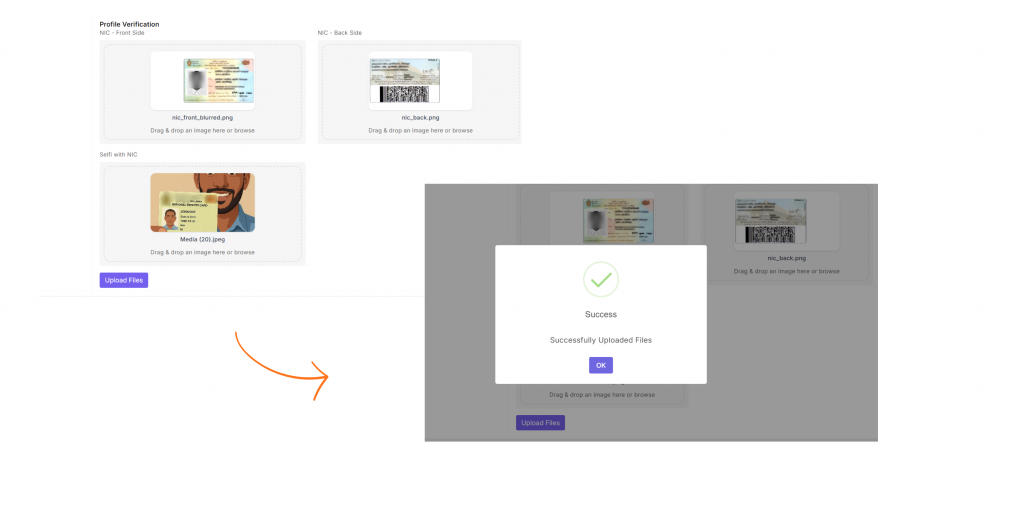Select NIC back barcode thumbnail in undimmed form
Screen dimensions: 1024x512
click(x=420, y=81)
